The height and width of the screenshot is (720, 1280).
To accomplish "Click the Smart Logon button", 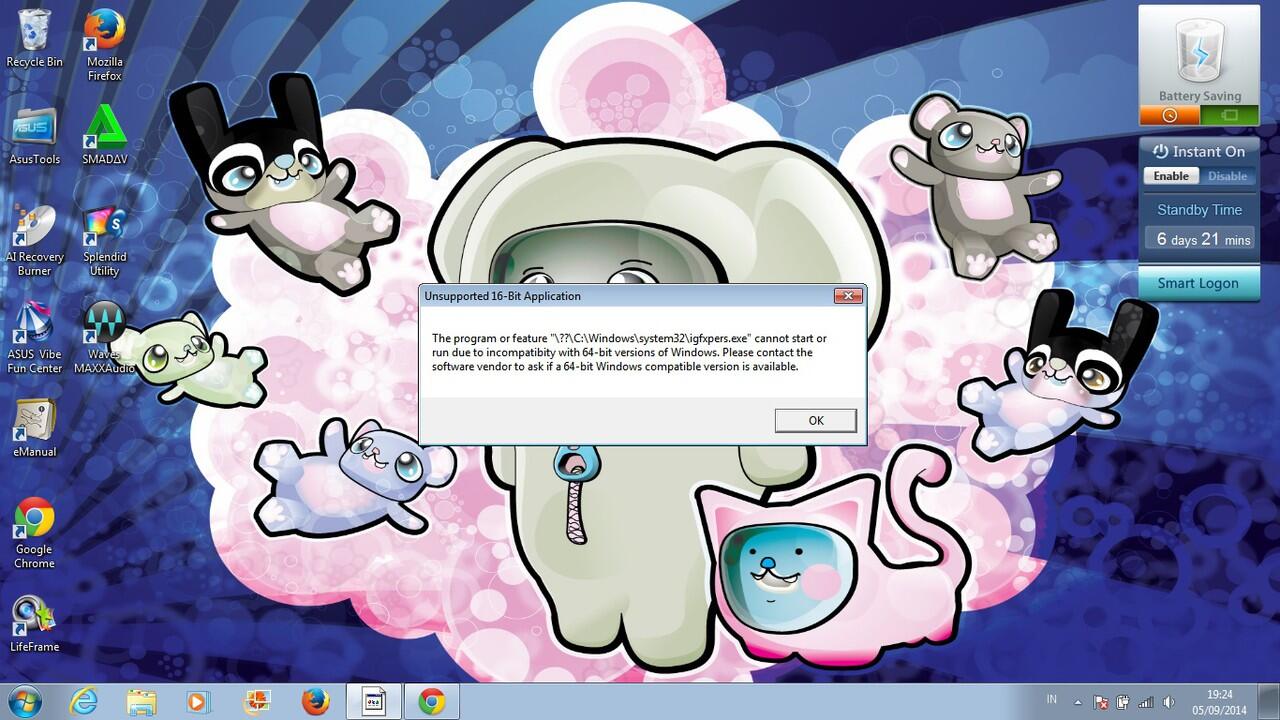I will [x=1198, y=283].
